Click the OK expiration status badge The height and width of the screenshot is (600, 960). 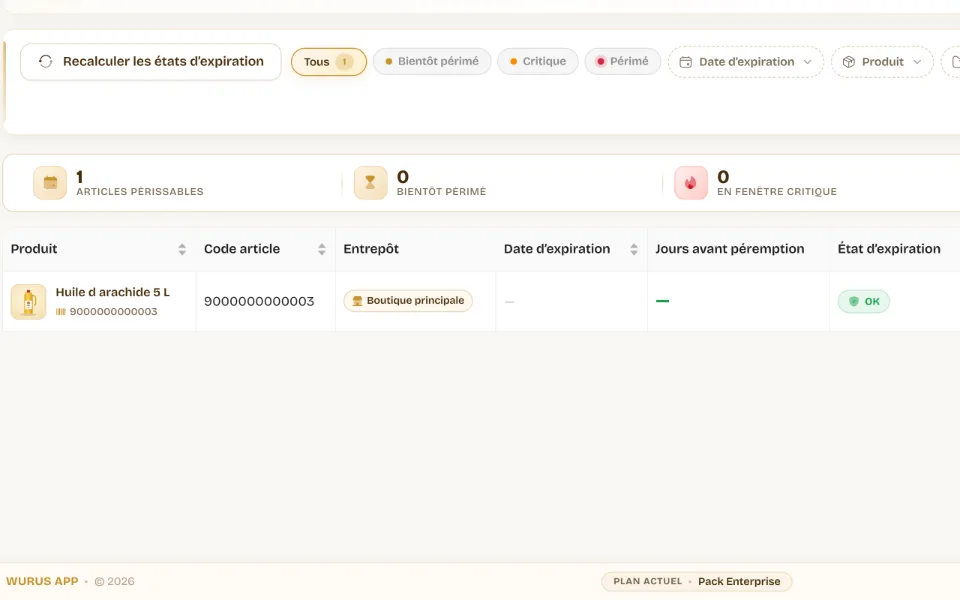(x=863, y=301)
